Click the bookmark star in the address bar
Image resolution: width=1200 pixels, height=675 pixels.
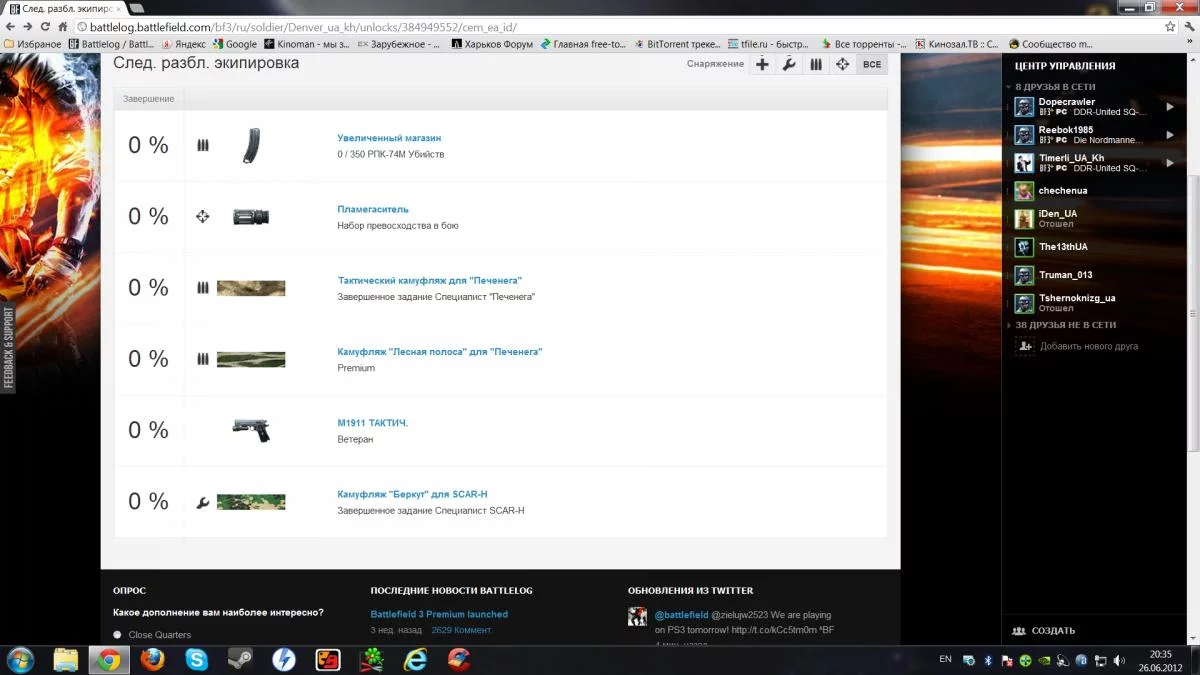tap(1170, 27)
